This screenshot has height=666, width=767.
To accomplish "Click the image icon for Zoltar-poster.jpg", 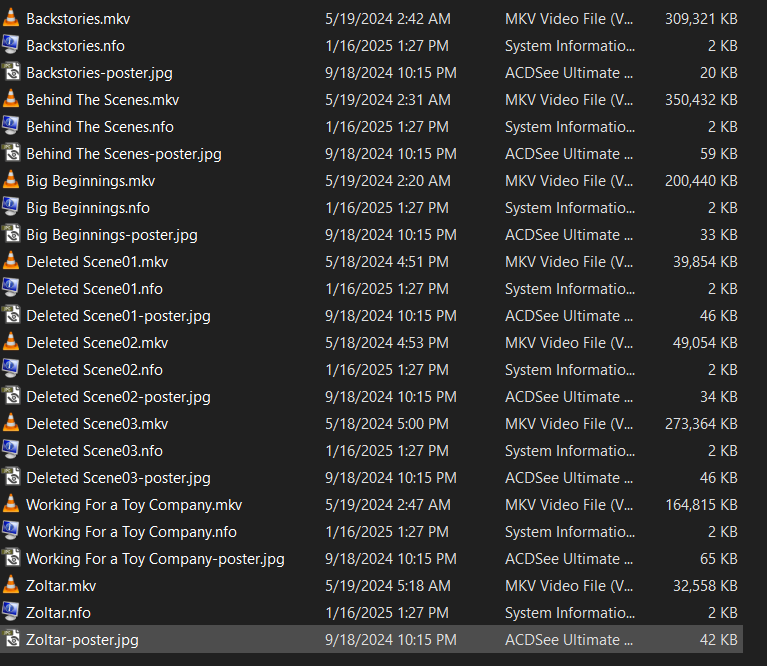I will (x=11, y=639).
